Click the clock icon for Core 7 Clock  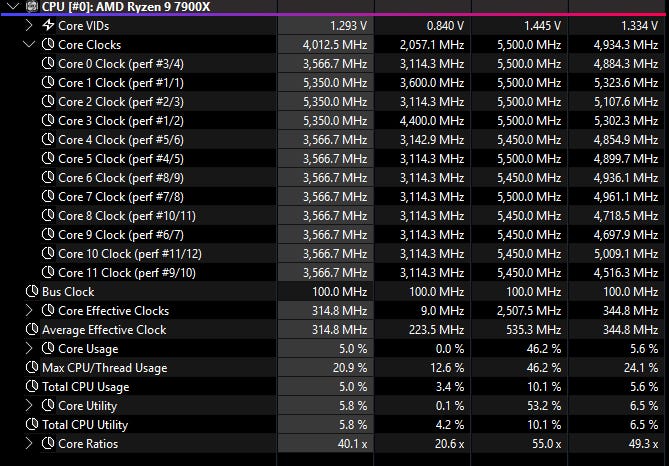click(x=48, y=196)
